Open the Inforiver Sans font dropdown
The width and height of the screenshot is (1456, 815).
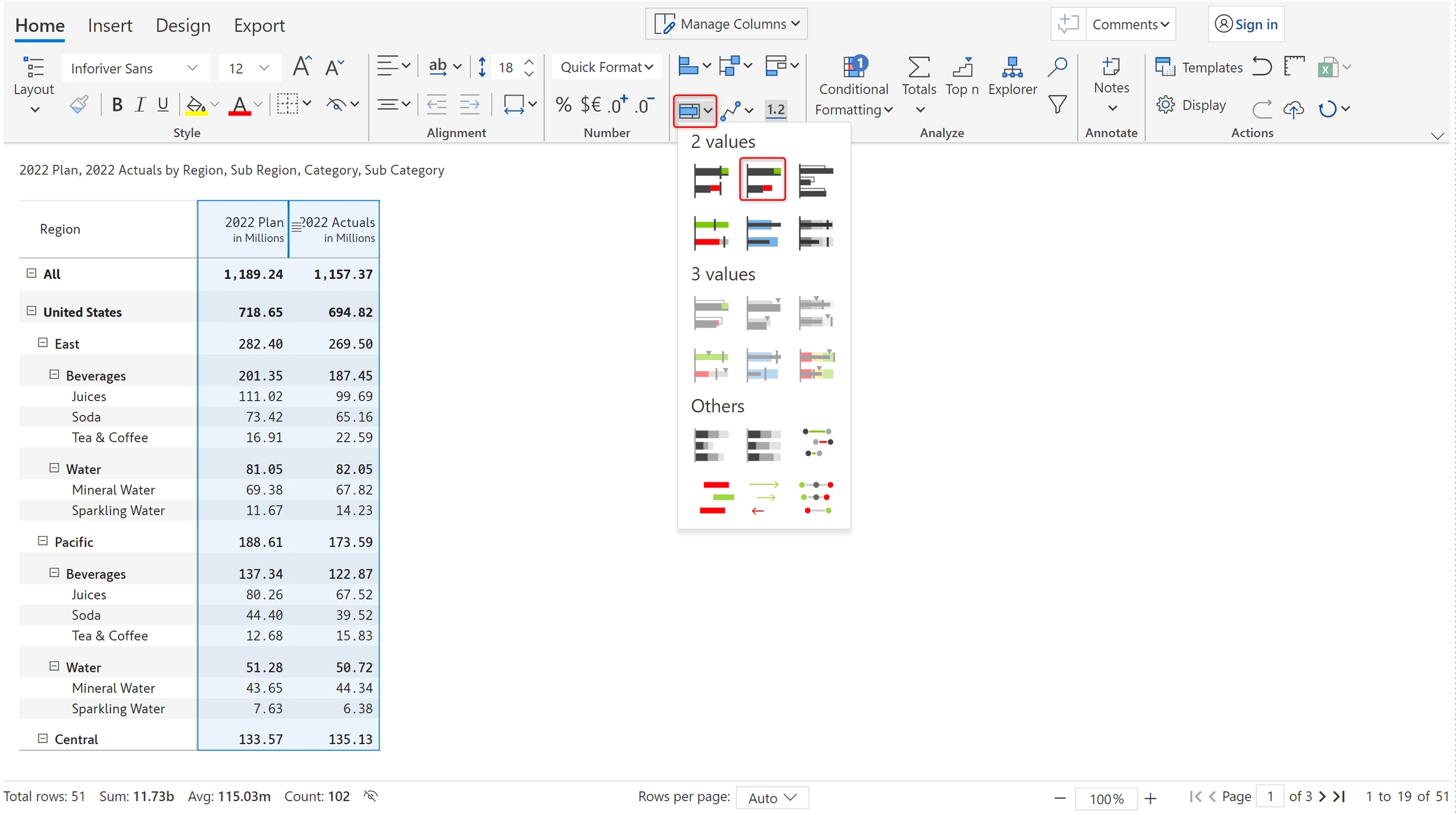(135, 68)
